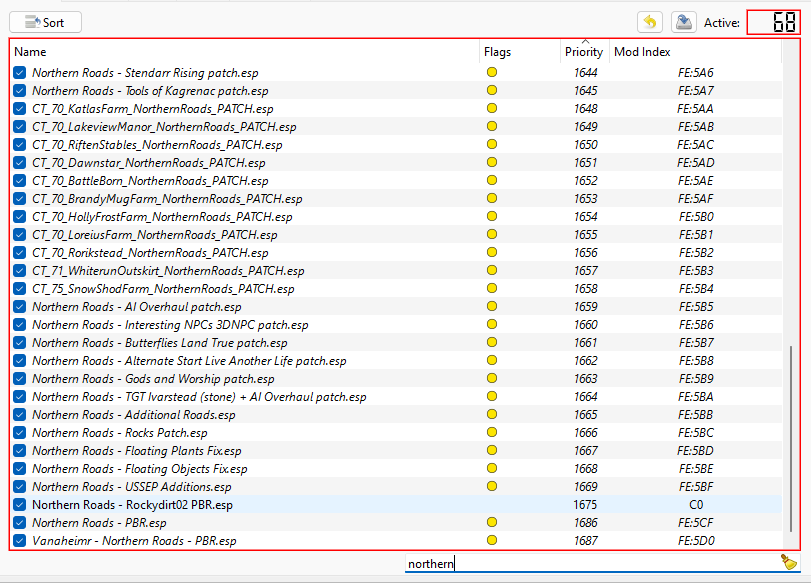The image size is (811, 583).
Task: Sort list by Priority column header
Action: tap(584, 52)
